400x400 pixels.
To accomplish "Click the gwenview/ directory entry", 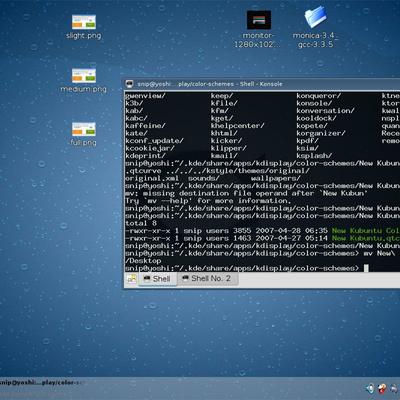I will click(x=145, y=96).
